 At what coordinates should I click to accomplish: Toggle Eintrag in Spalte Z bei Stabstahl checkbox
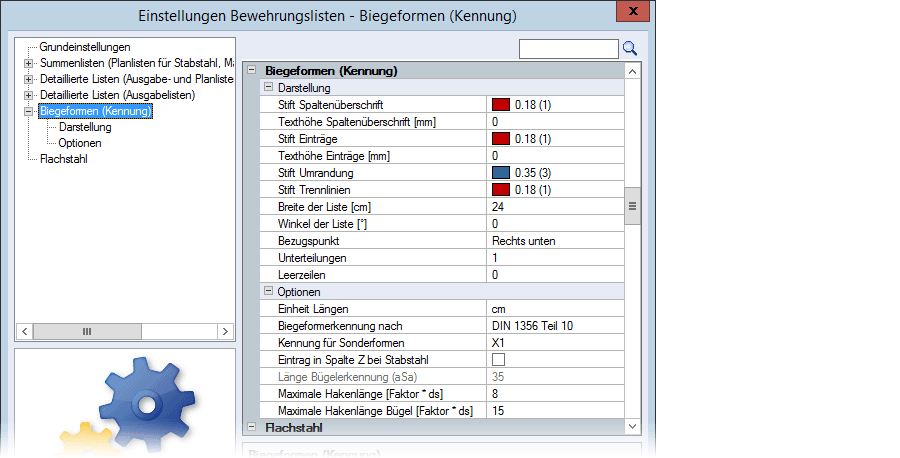[499, 360]
